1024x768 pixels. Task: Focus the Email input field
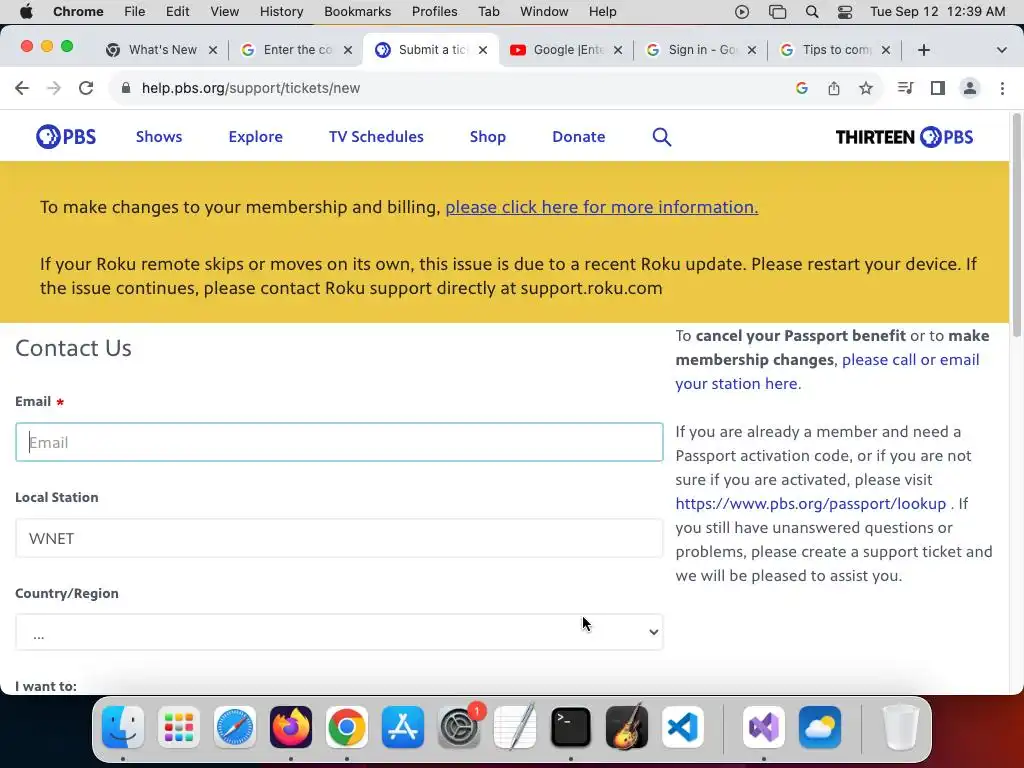click(x=339, y=442)
